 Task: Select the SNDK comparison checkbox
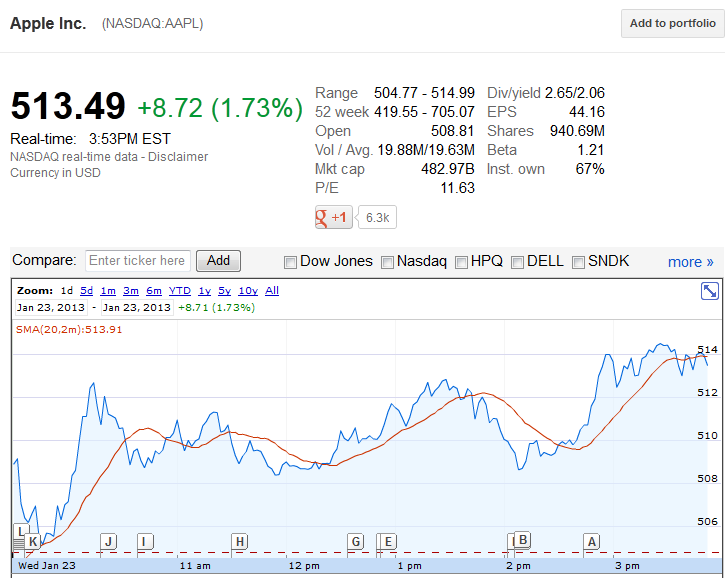pos(578,263)
